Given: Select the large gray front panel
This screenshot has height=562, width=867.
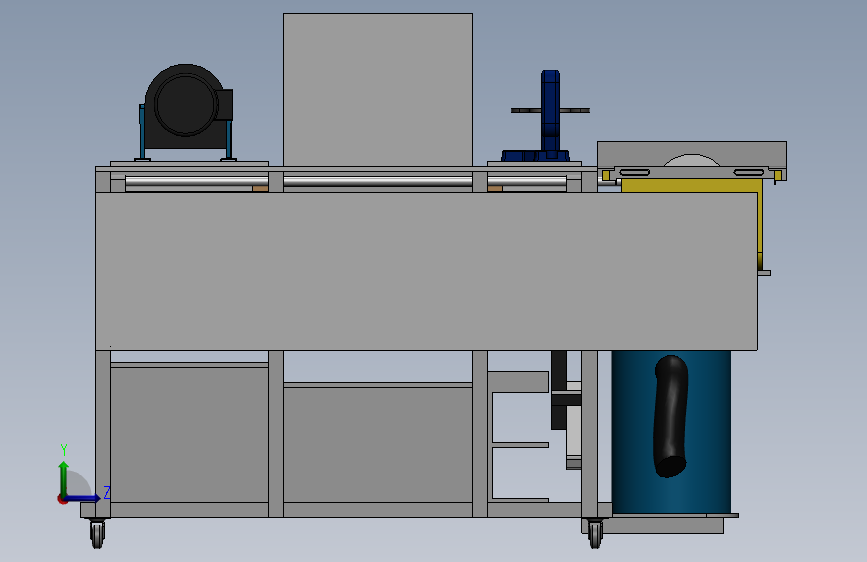Looking at the screenshot, I should coord(426,271).
